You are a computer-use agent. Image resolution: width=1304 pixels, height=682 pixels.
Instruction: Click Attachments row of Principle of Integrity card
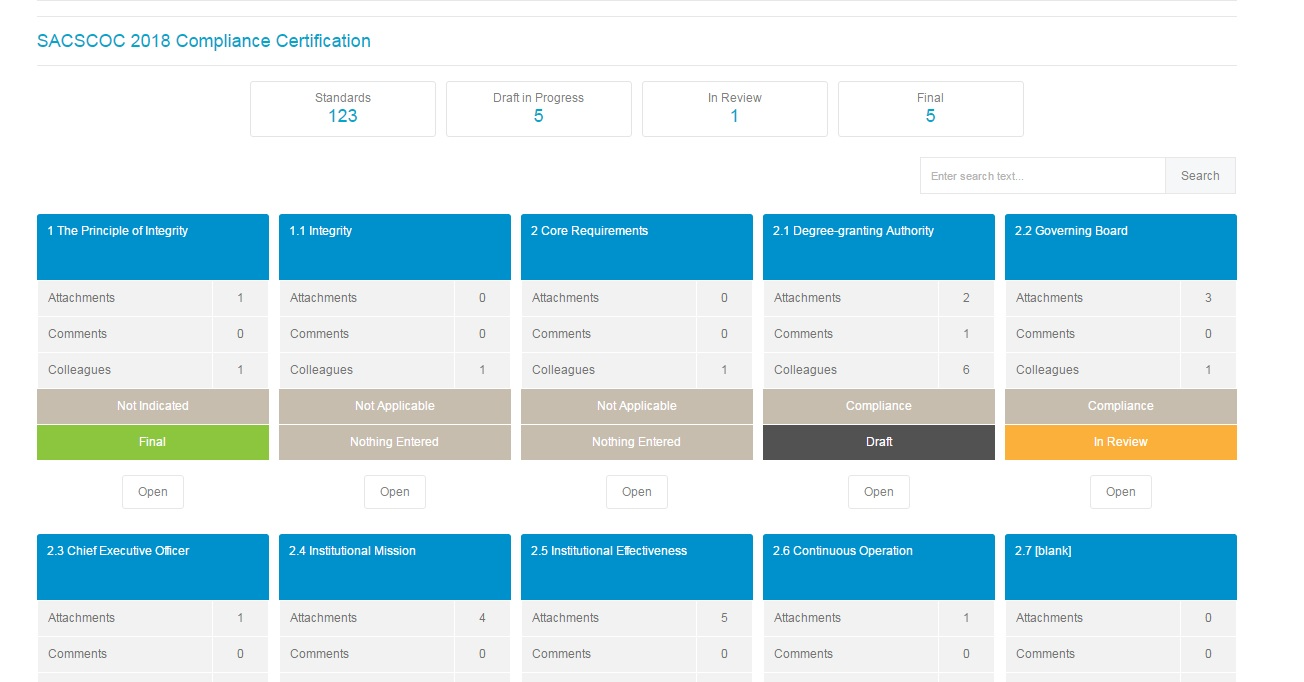tap(153, 298)
